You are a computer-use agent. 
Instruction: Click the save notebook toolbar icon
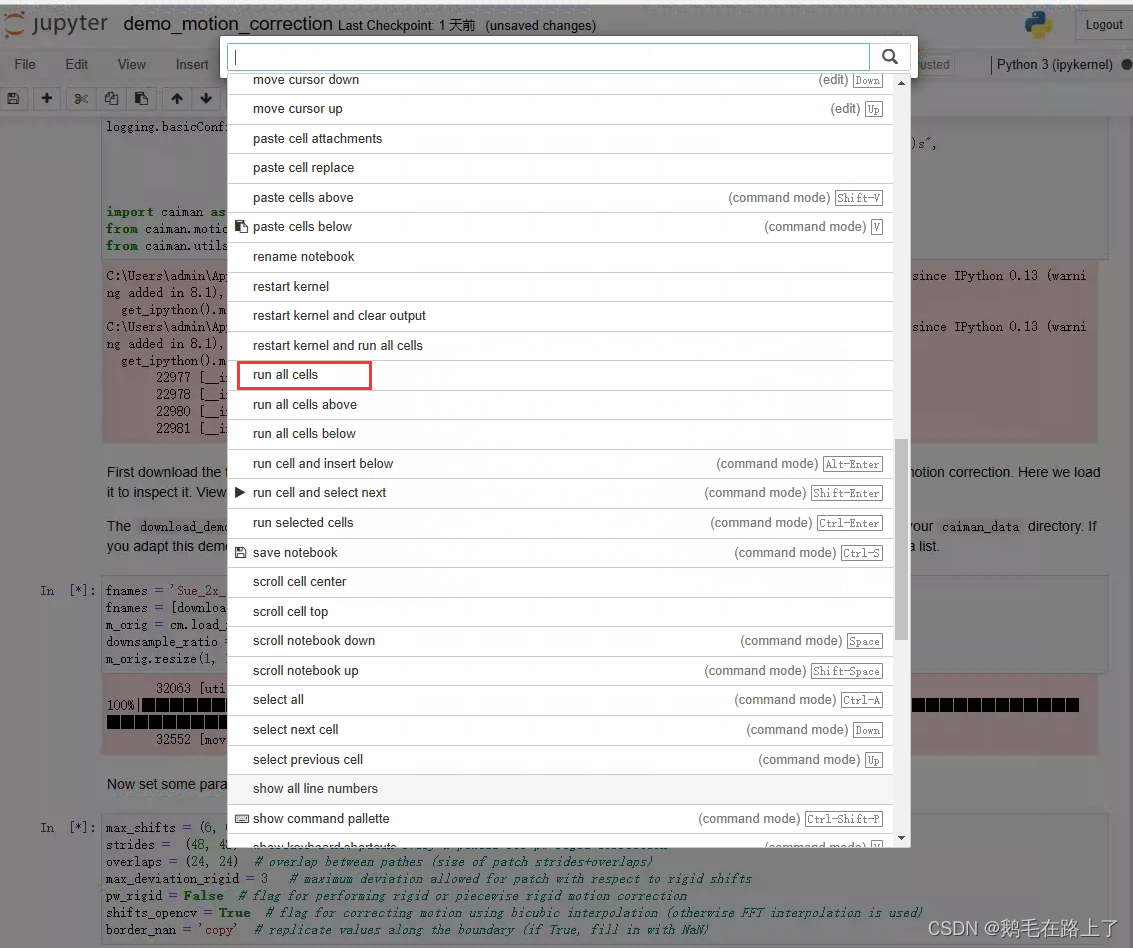(x=13, y=98)
